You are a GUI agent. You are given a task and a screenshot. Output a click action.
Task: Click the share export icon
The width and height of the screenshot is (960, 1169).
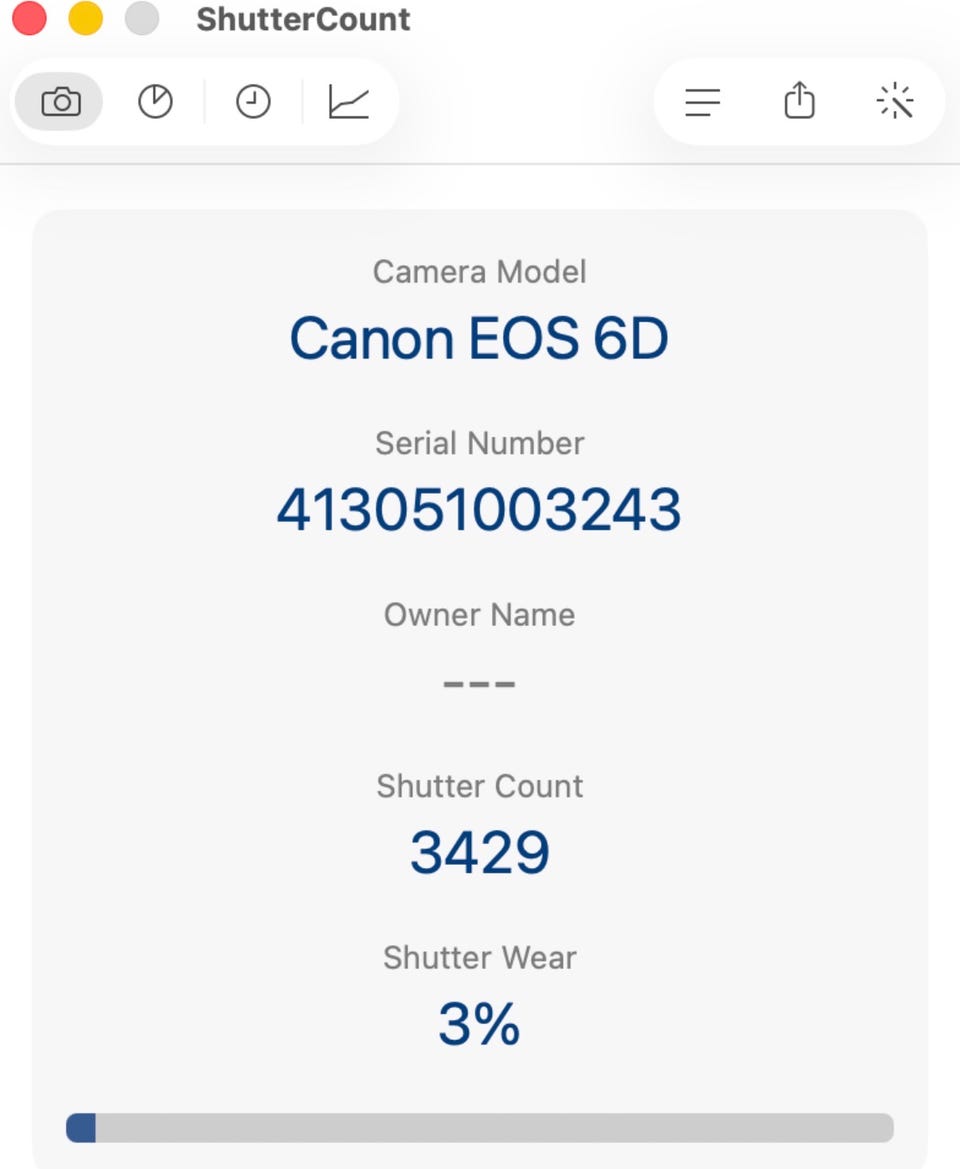coord(800,101)
